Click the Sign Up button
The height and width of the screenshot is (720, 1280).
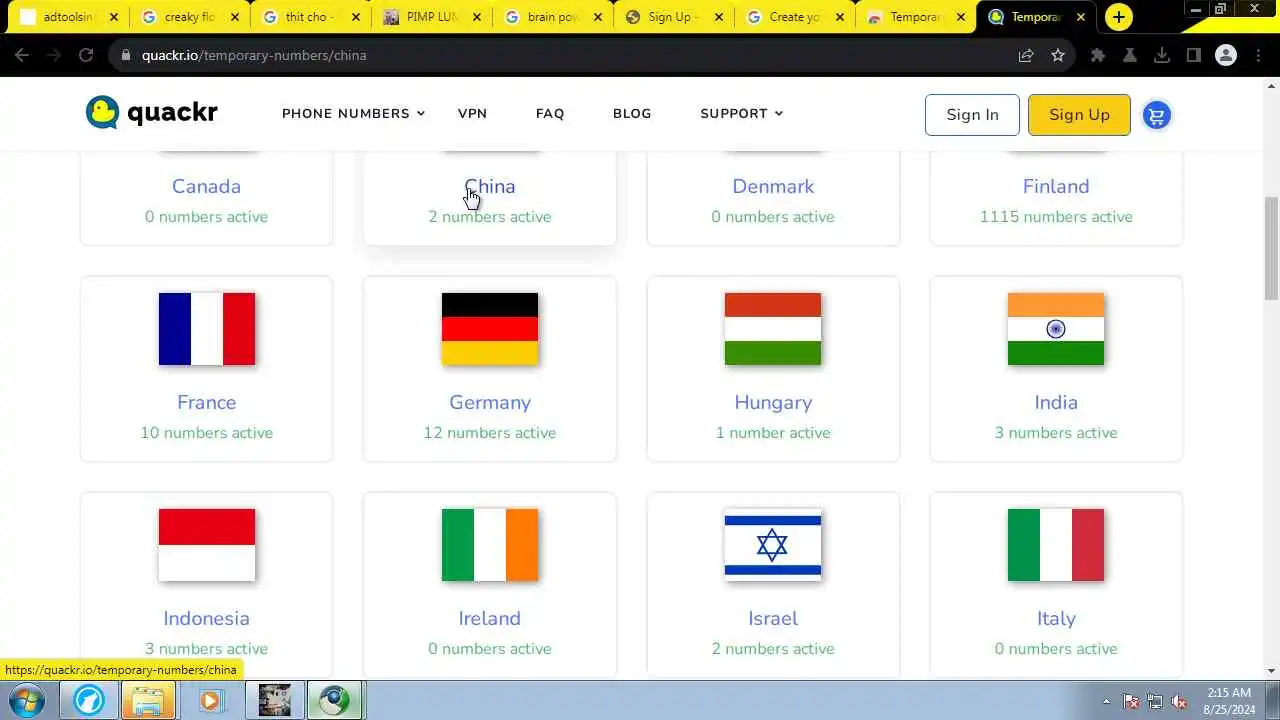click(1079, 115)
